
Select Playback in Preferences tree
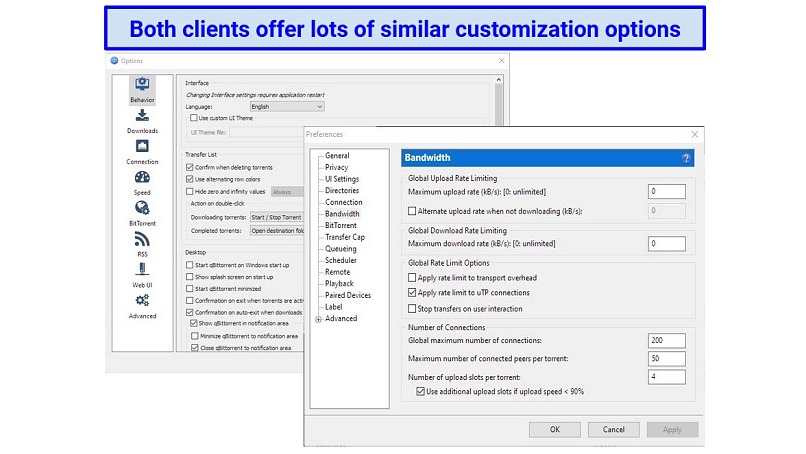coord(339,283)
